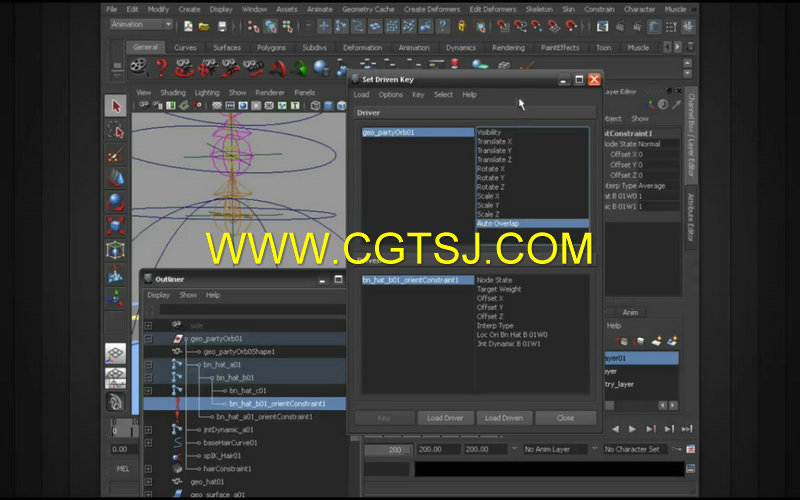
Task: Click wireframe cube icon in viewport toolbar
Action: coord(315,106)
